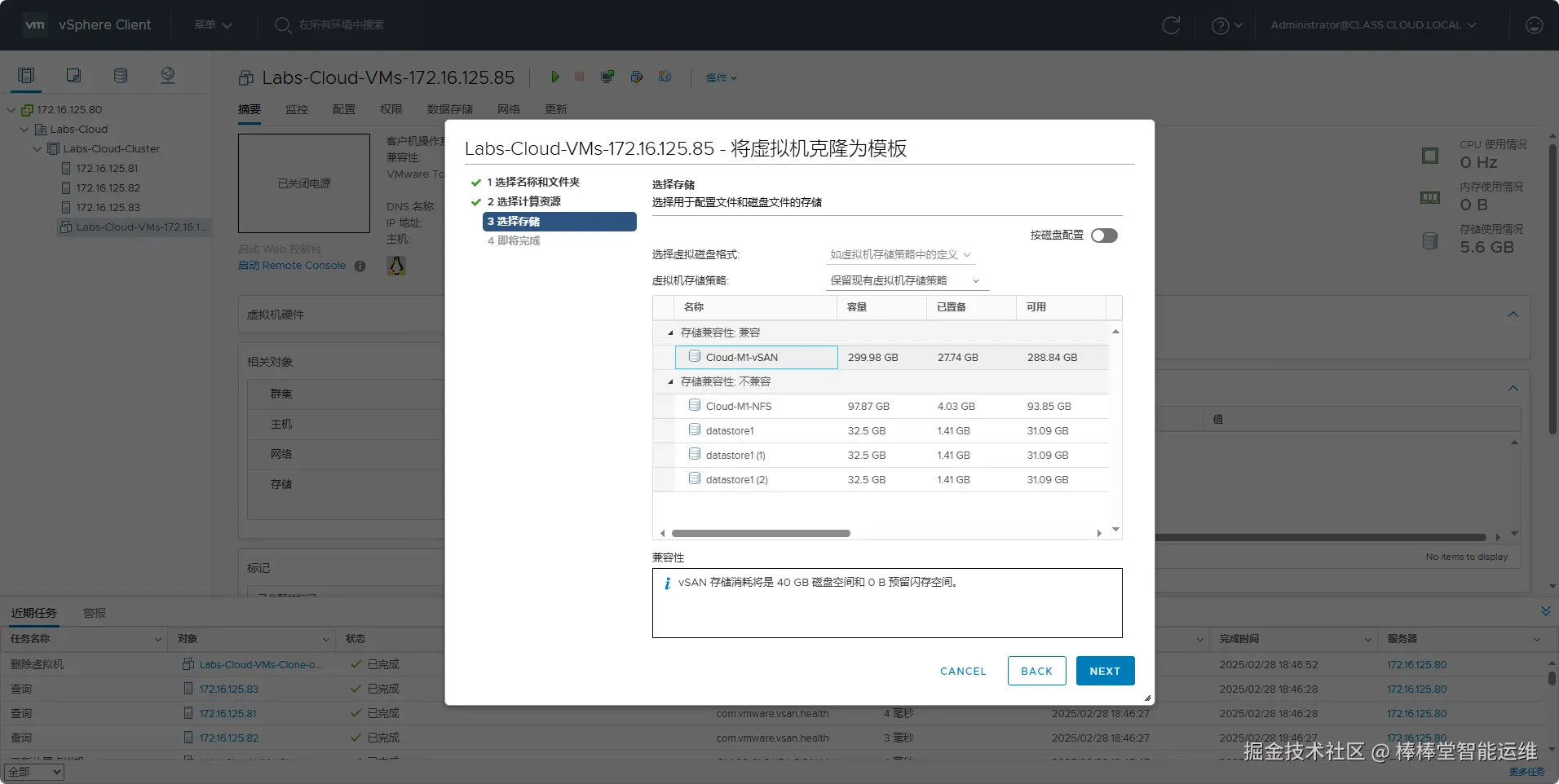Click the datastore1 (2) datastore icon
Screen dimensions: 1559x784
(695, 478)
